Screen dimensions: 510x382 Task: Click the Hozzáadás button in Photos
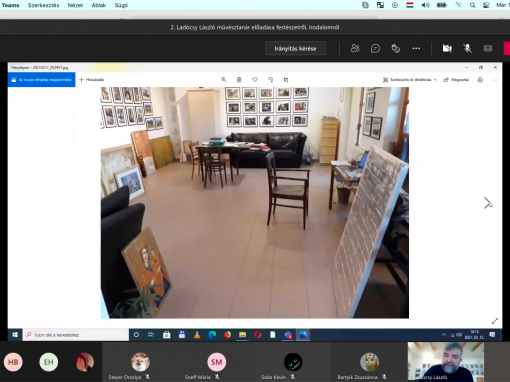[92, 80]
